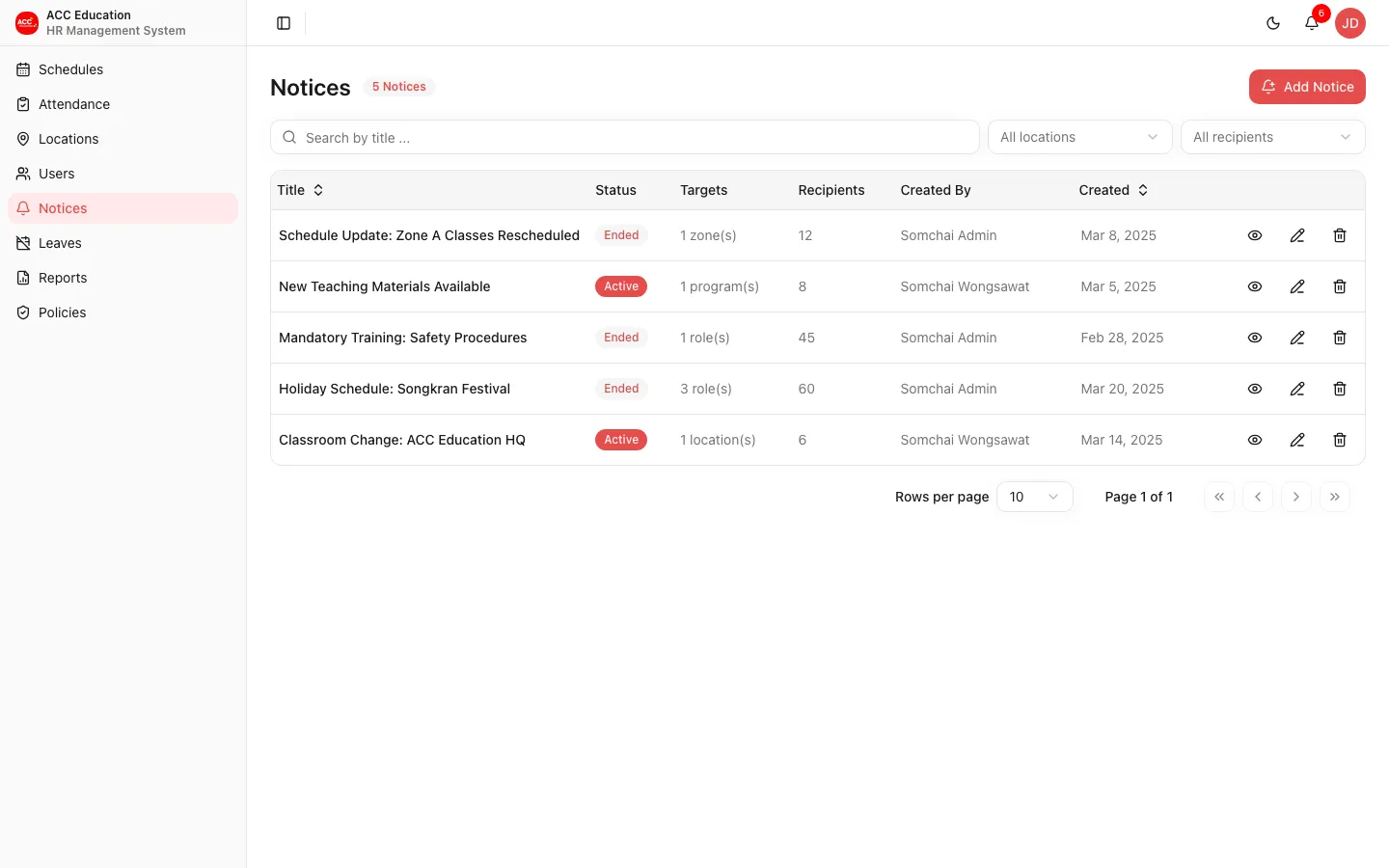Click Recipients column header
The image size is (1389, 868).
tap(831, 190)
